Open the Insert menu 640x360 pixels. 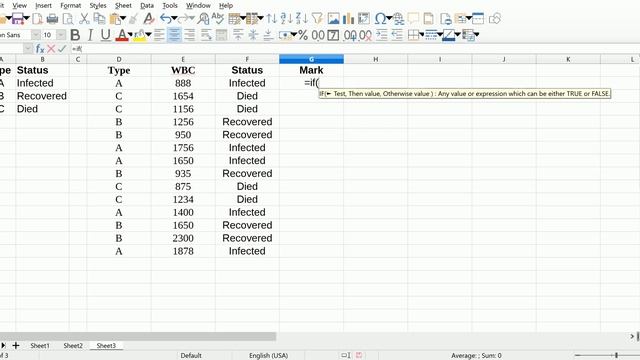click(x=43, y=6)
